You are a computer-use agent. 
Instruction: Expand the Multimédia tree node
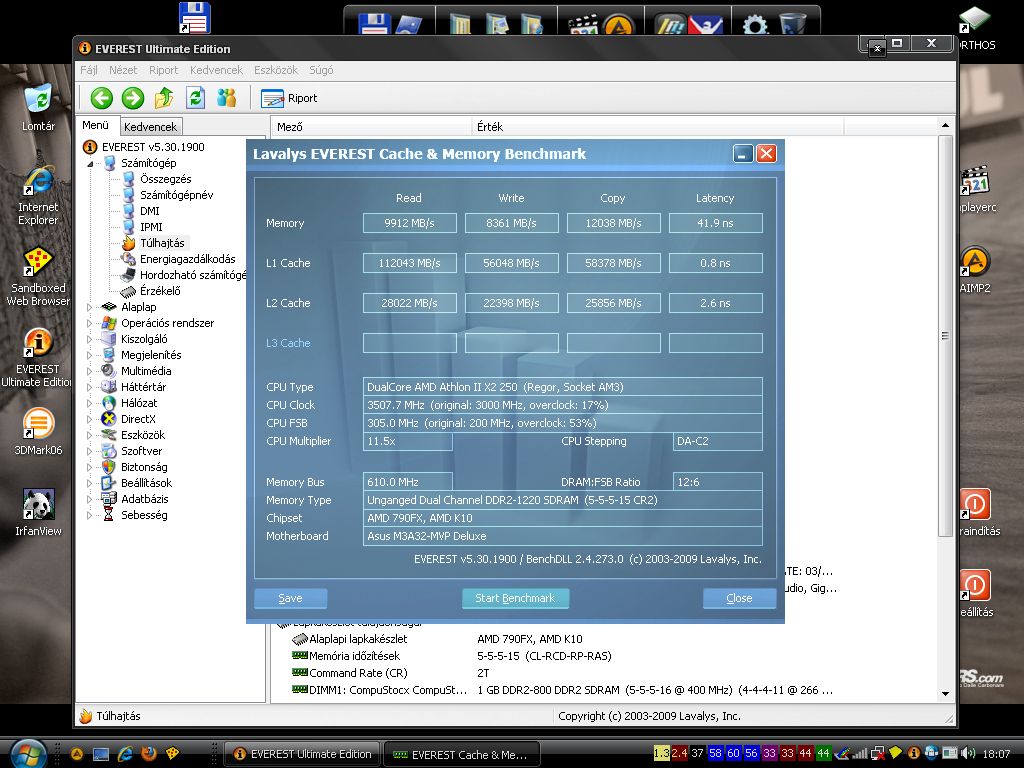point(90,371)
